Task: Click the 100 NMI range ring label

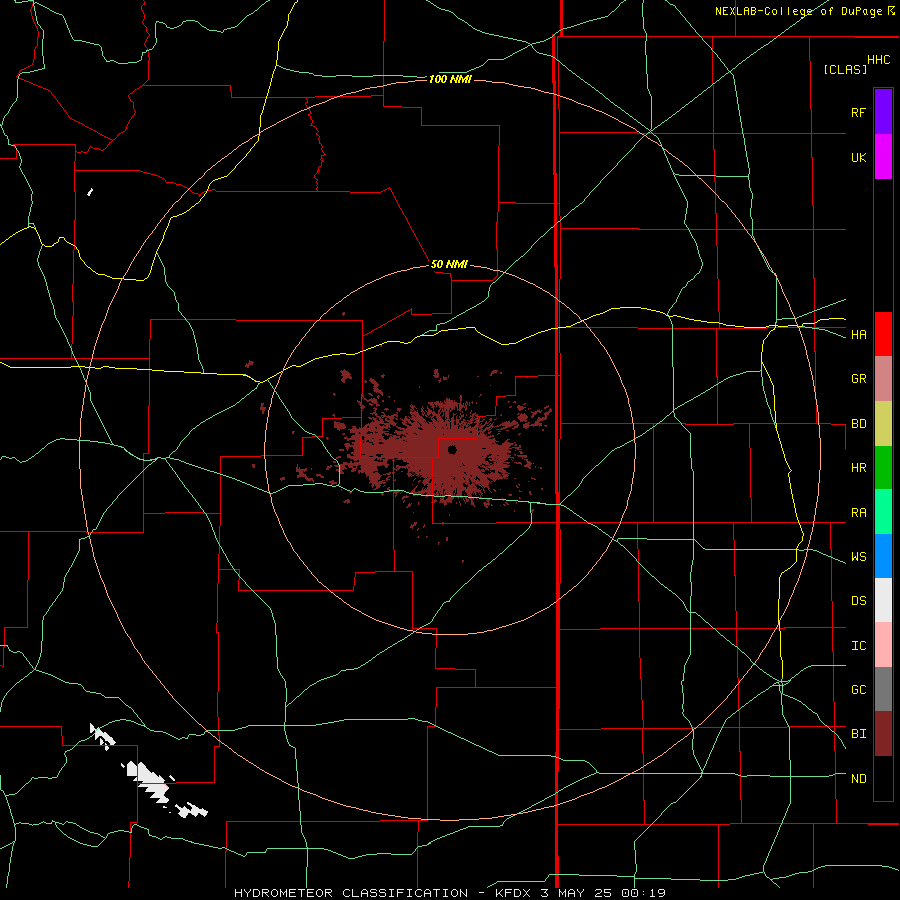Action: 450,79
